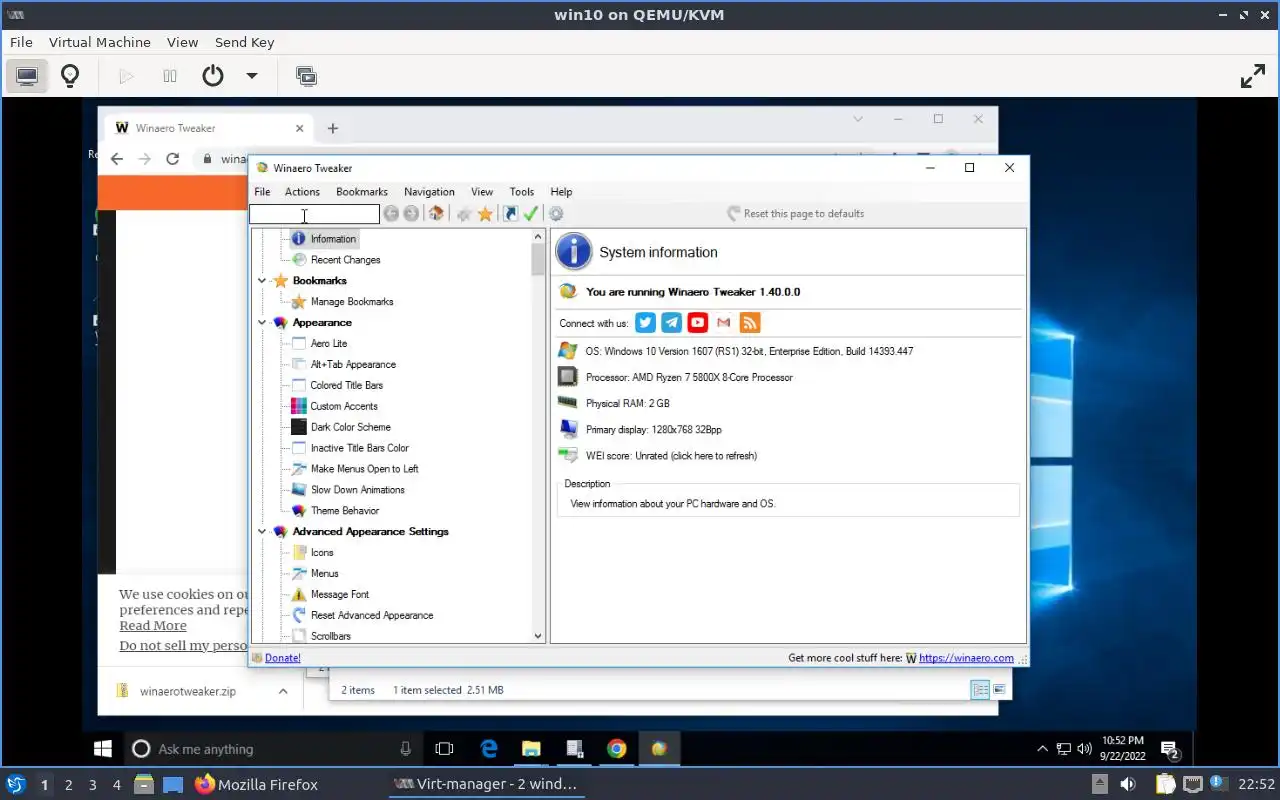This screenshot has width=1280, height=800.
Task: Collapse the Appearance tree section
Action: [x=262, y=323]
